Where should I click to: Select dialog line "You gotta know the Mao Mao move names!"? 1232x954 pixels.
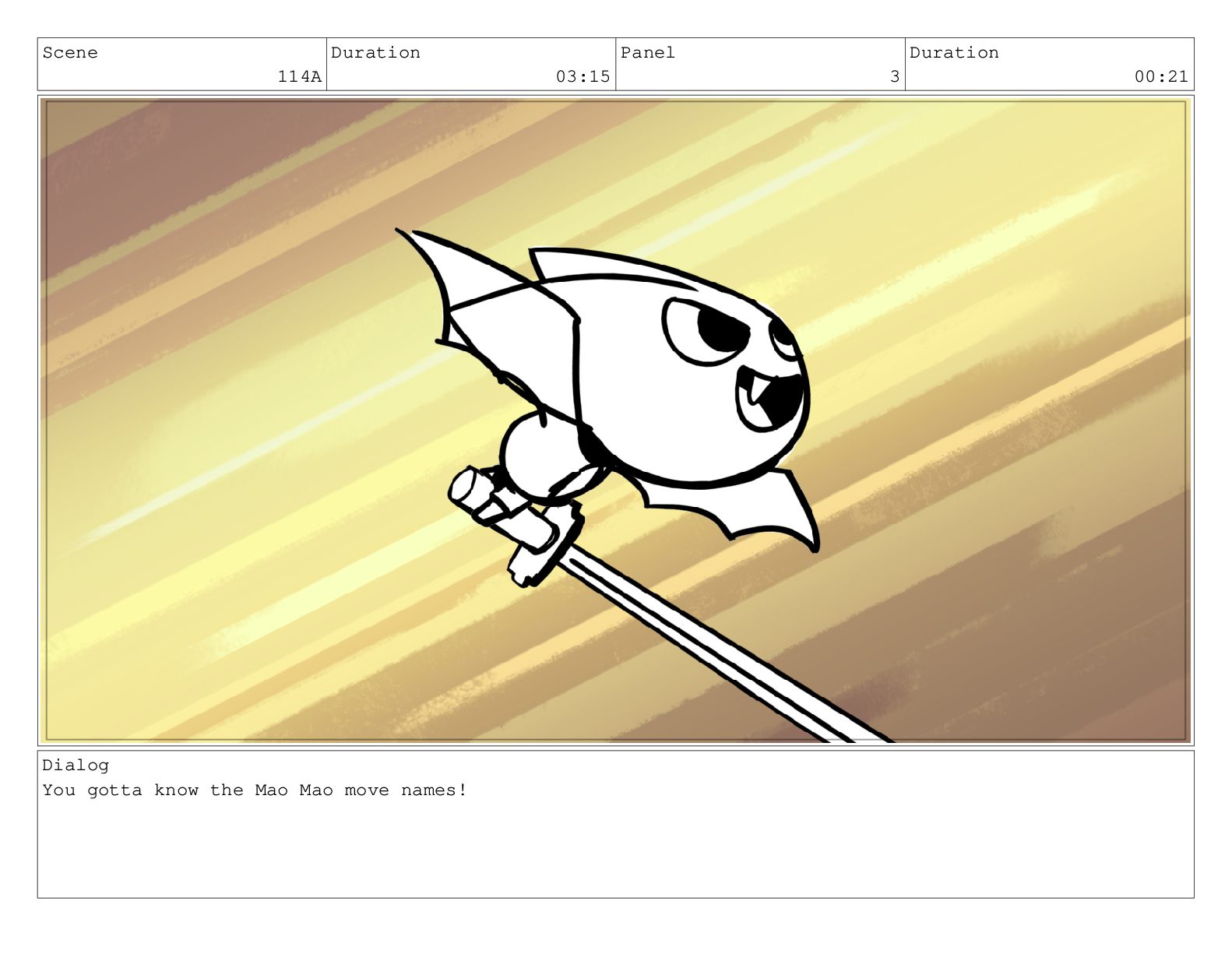tap(255, 790)
